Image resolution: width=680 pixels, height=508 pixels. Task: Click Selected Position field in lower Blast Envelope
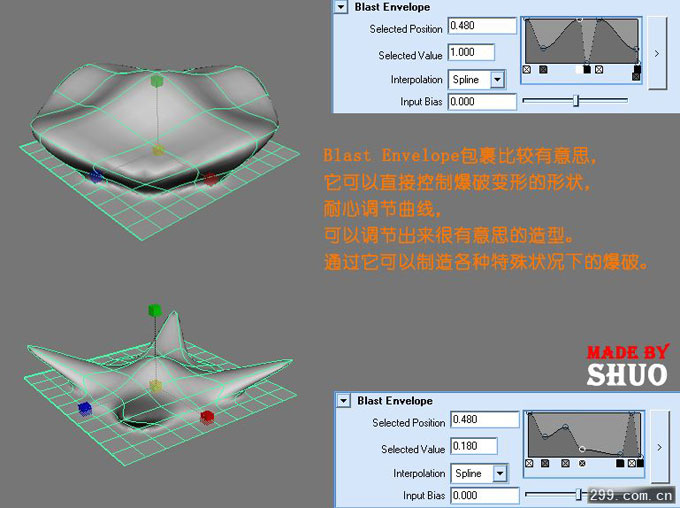pyautogui.click(x=484, y=420)
